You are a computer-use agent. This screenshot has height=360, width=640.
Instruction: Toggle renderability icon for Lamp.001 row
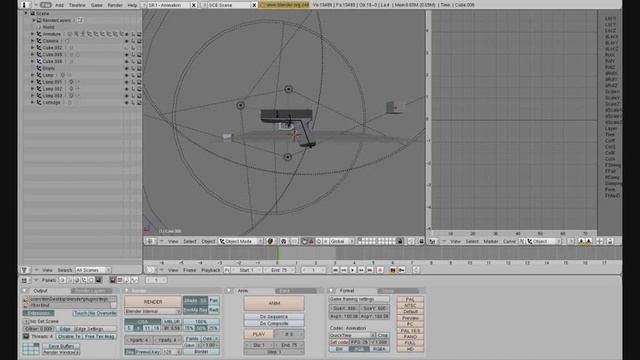[x=140, y=82]
